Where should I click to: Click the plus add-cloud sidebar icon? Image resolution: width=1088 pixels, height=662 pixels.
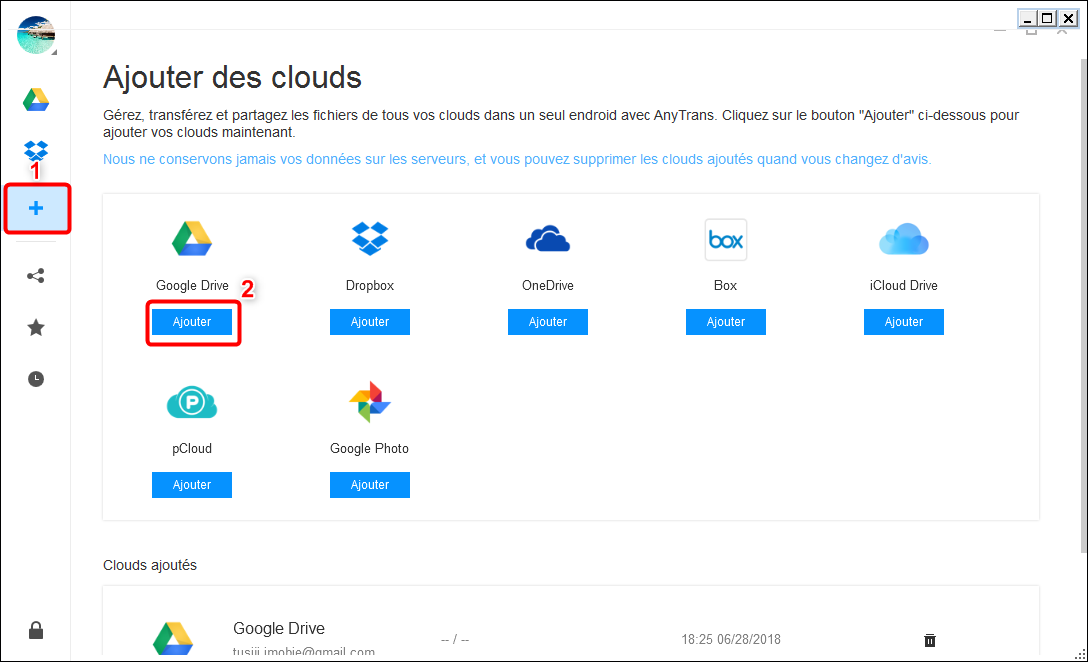click(x=36, y=209)
